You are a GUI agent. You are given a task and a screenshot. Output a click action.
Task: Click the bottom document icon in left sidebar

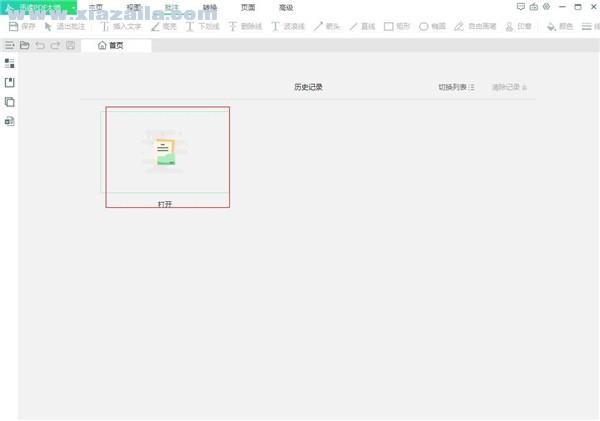pyautogui.click(x=10, y=121)
